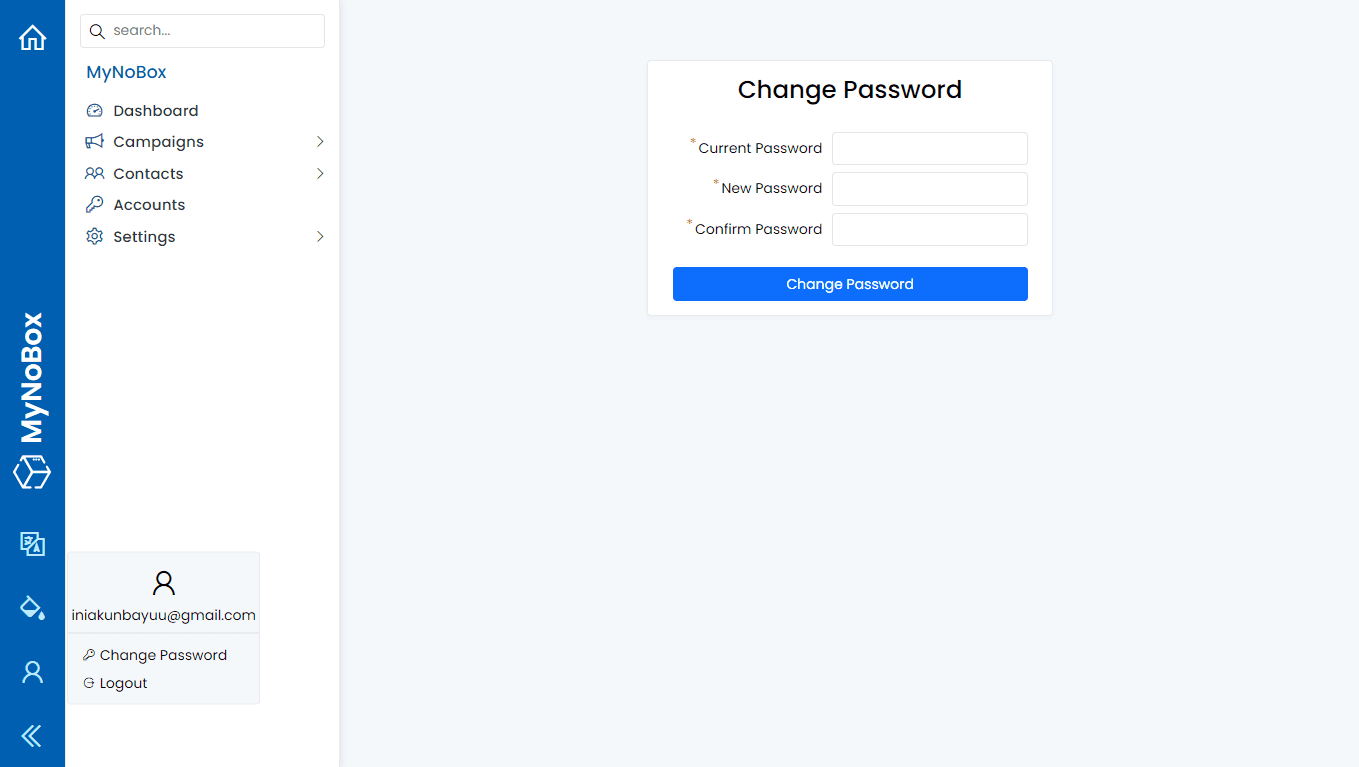Expand the Campaigns menu chevron
The width and height of the screenshot is (1359, 767).
320,141
